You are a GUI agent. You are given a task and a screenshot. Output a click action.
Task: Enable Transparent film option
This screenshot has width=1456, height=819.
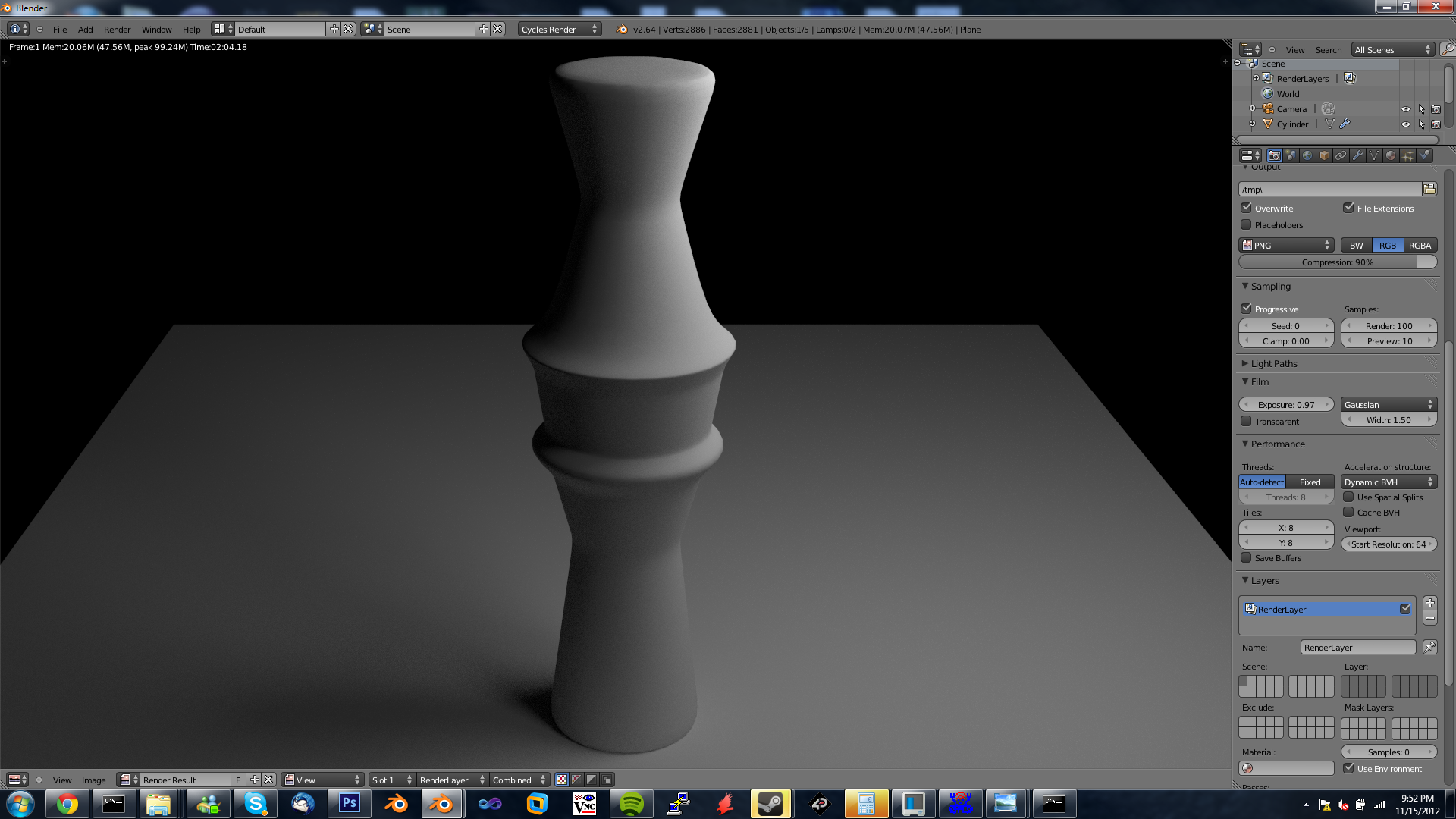1247,421
